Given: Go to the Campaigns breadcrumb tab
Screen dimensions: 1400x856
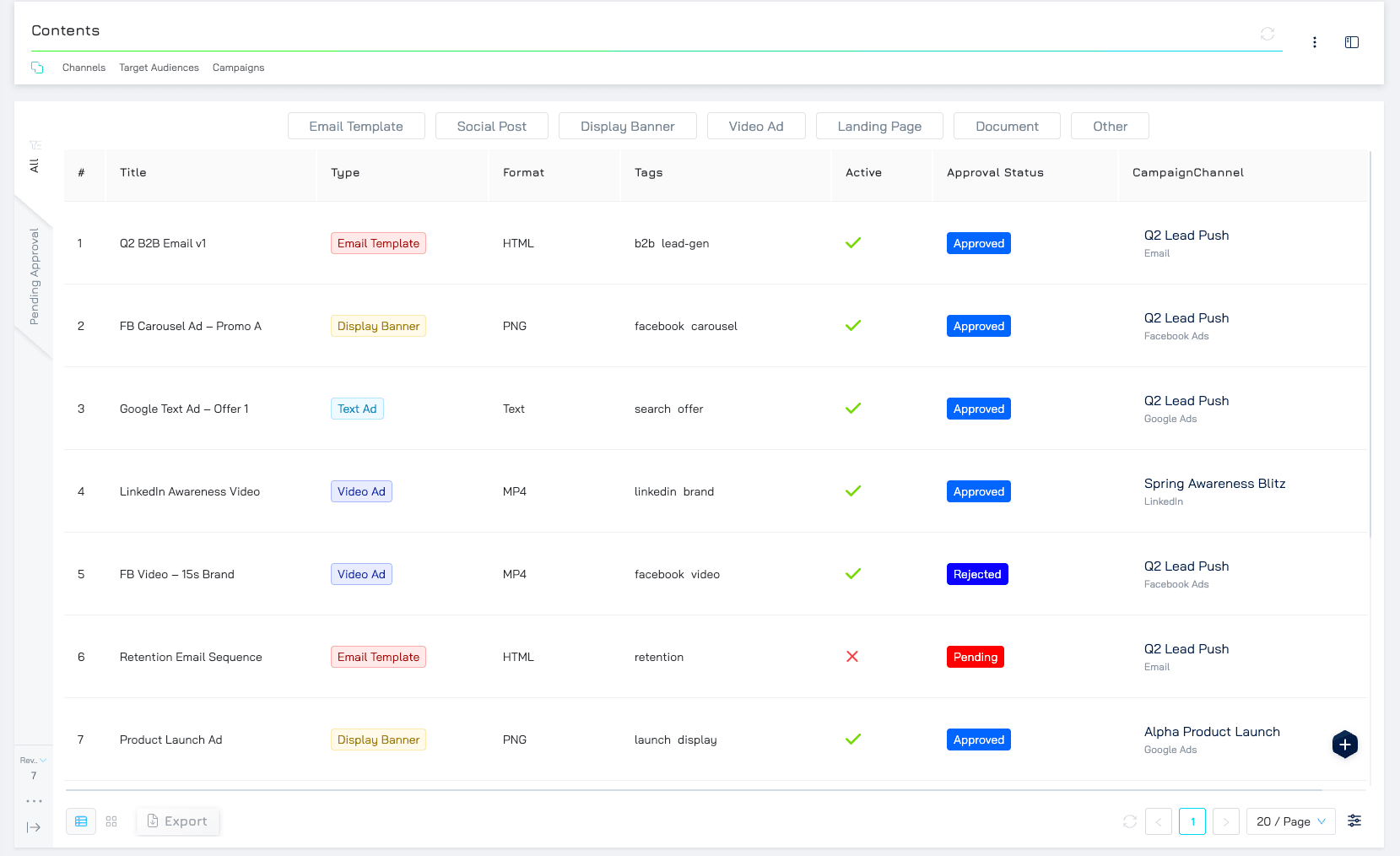Looking at the screenshot, I should pyautogui.click(x=238, y=68).
